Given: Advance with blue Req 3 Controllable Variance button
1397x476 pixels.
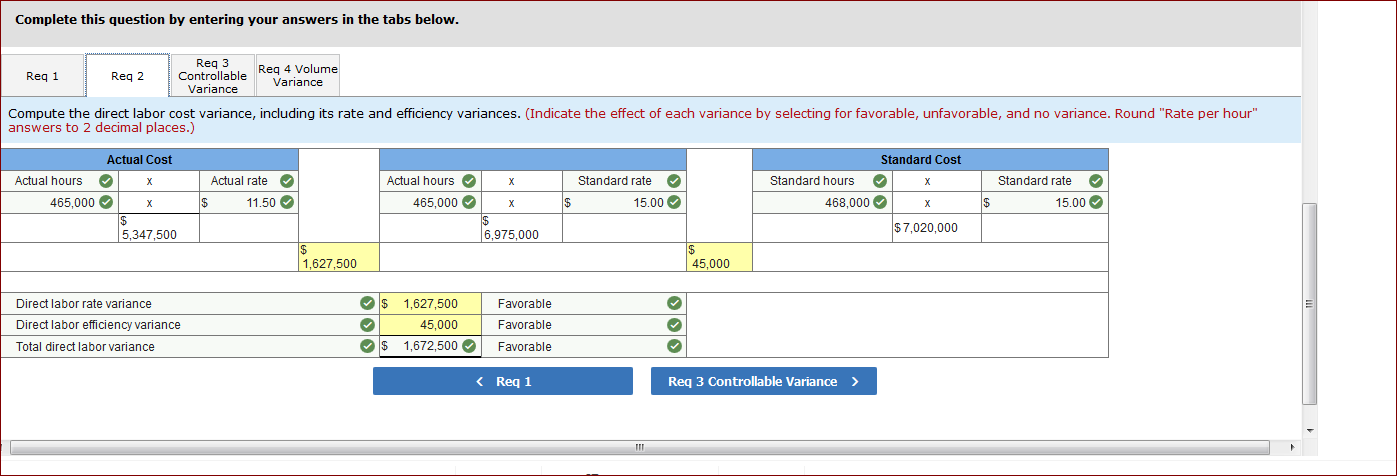Looking at the screenshot, I should (x=764, y=381).
